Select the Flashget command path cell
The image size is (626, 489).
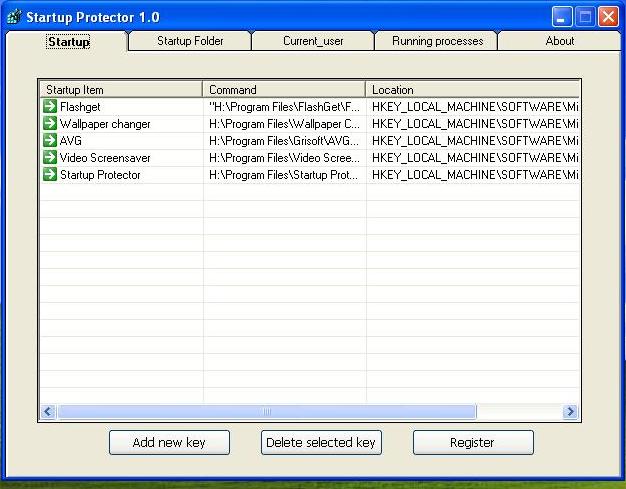[x=284, y=107]
